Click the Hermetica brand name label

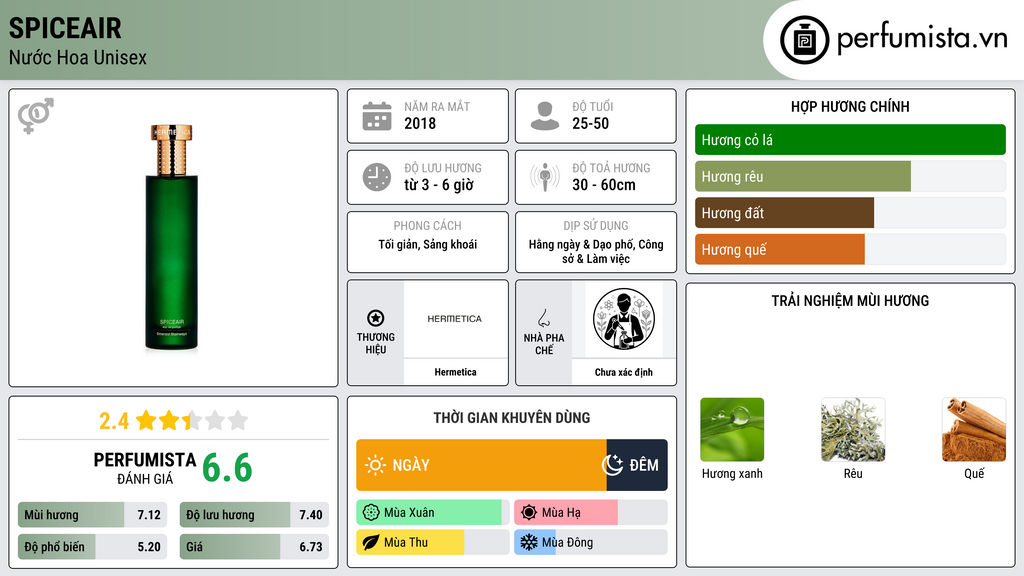point(455,372)
